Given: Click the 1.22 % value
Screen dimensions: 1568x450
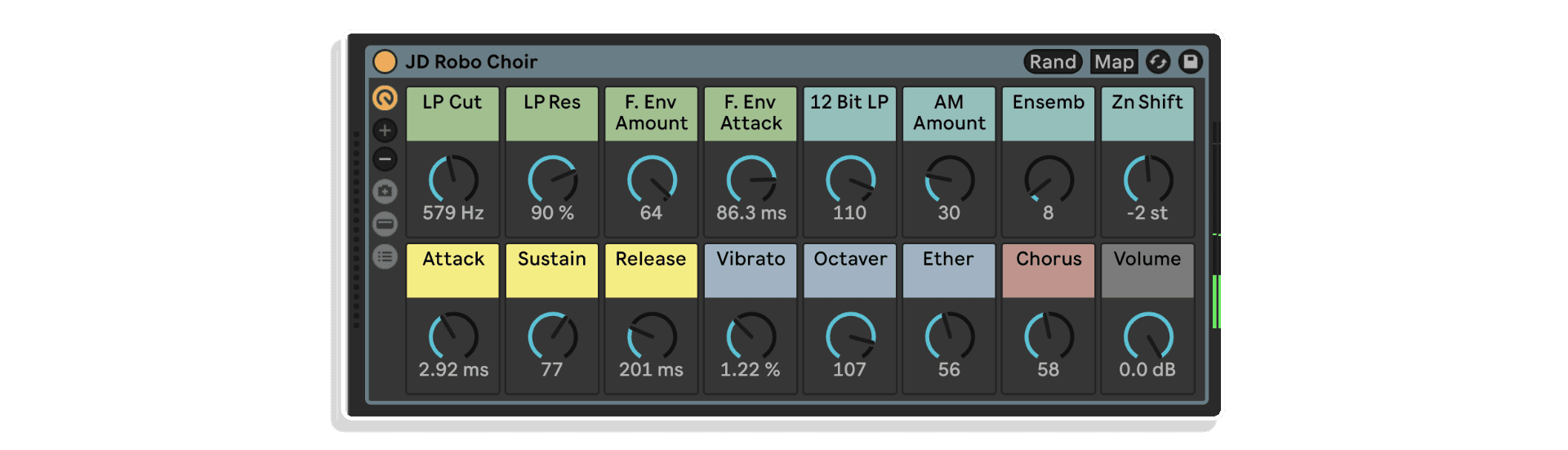Looking at the screenshot, I should [x=751, y=370].
